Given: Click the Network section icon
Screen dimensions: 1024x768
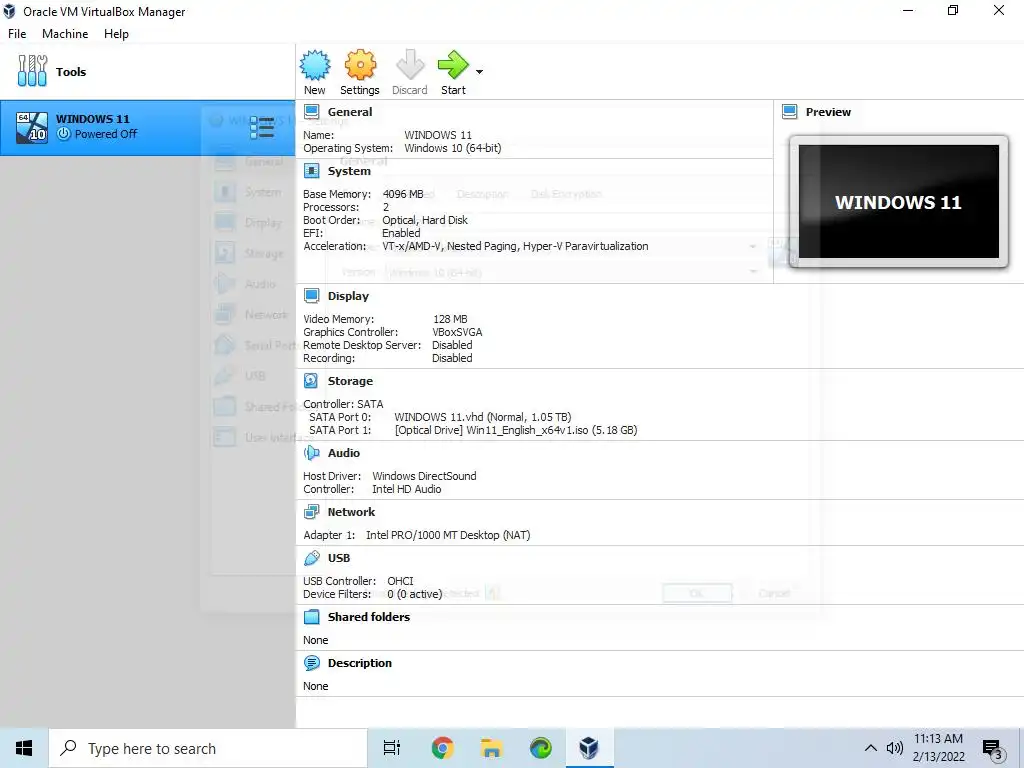Looking at the screenshot, I should 312,512.
